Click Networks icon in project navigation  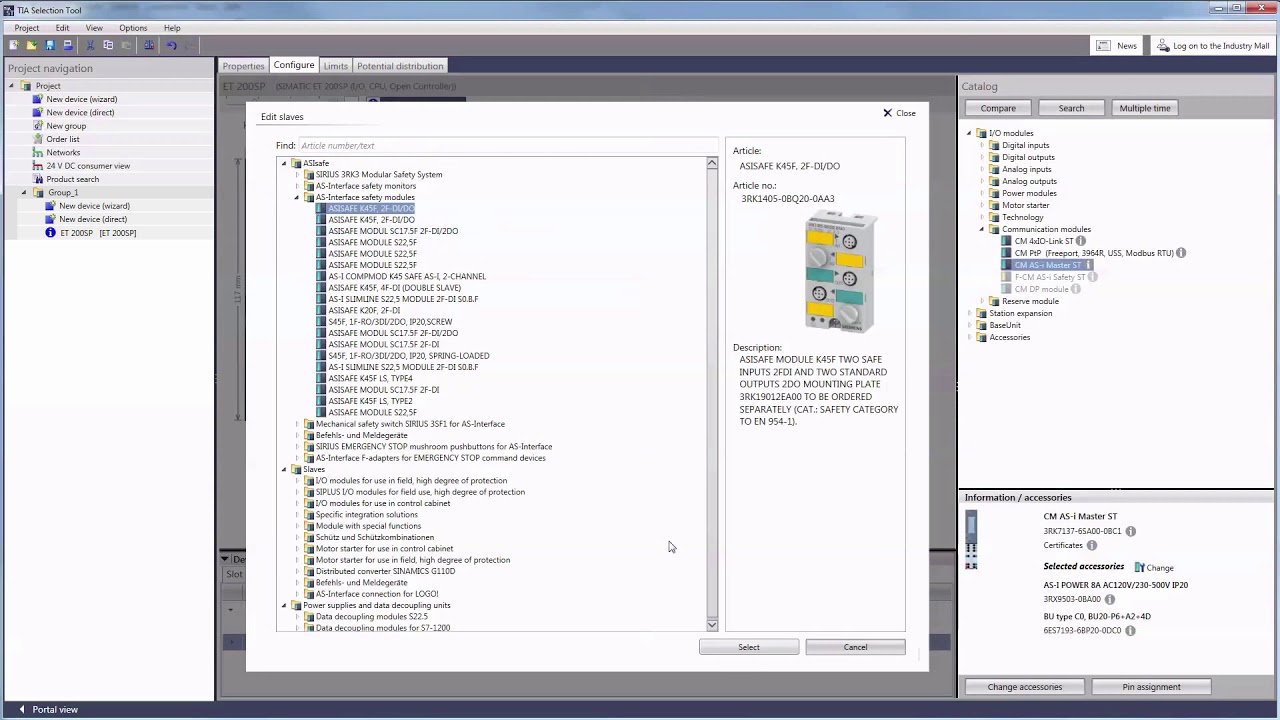(38, 152)
